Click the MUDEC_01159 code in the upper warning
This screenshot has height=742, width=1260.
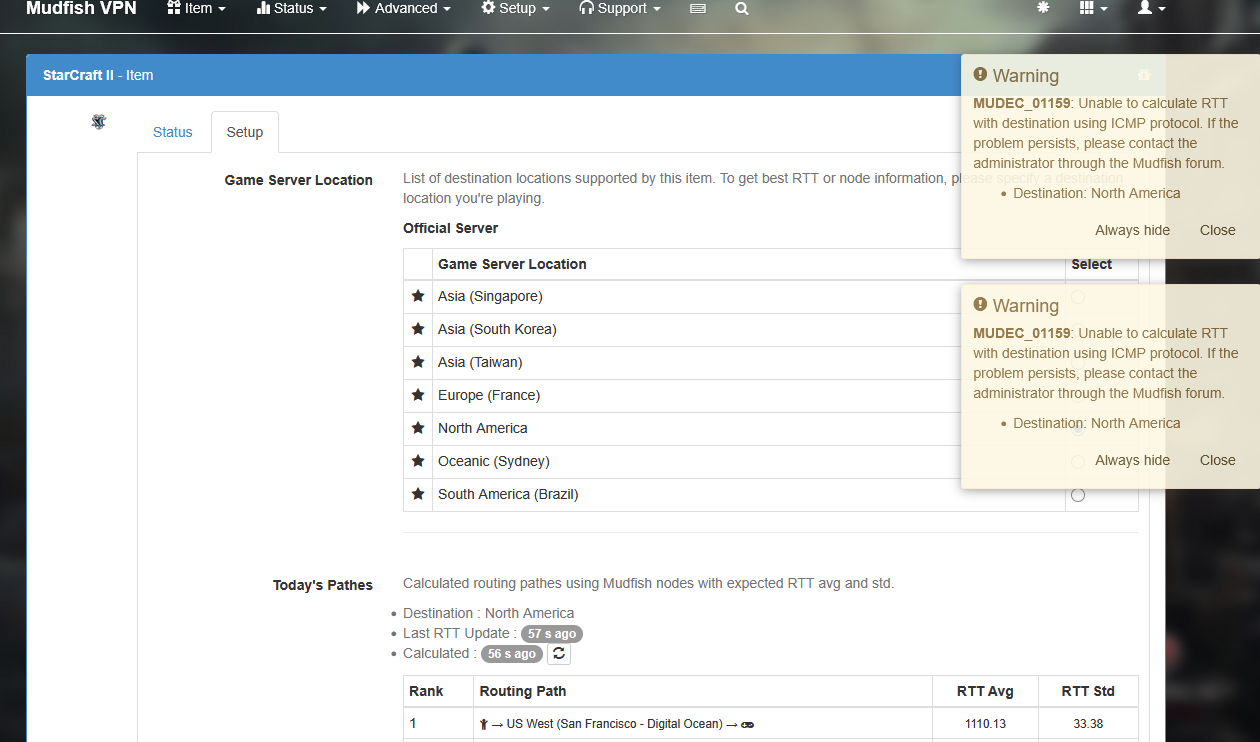(1022, 103)
